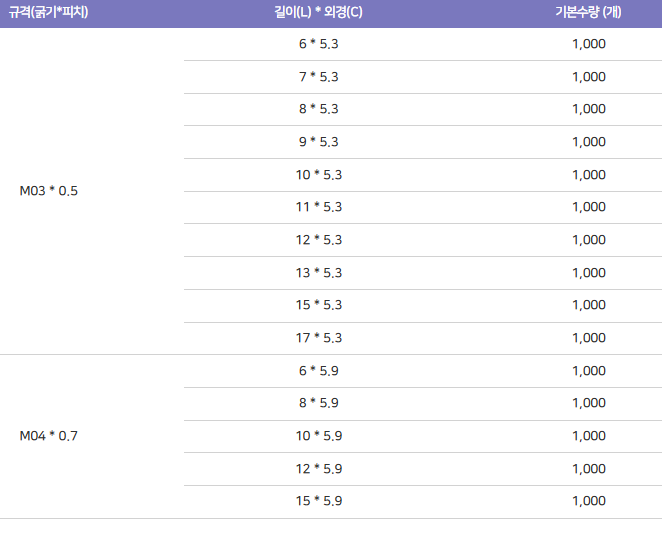The image size is (662, 539).
Task: Click the 길이(L) * 외경(C) column header
Action: [x=318, y=12]
